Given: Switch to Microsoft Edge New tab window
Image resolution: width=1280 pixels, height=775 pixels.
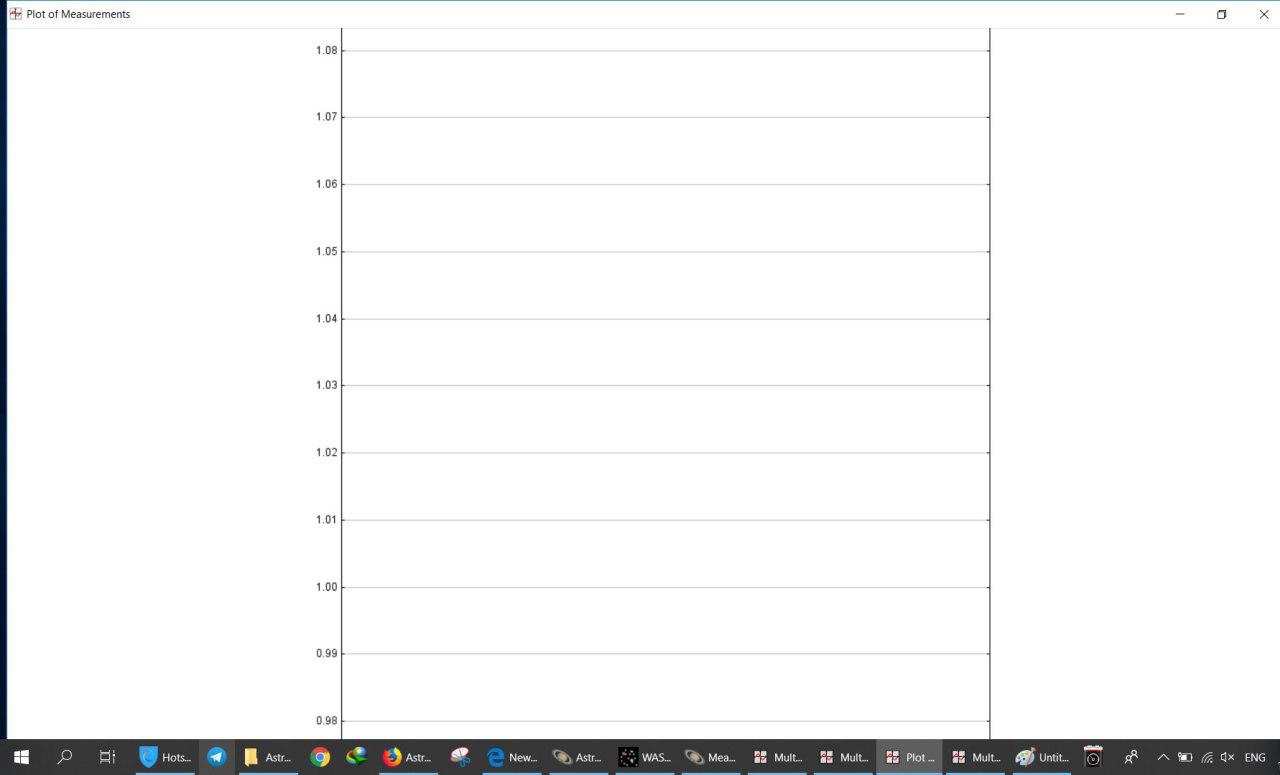Looking at the screenshot, I should click(512, 757).
